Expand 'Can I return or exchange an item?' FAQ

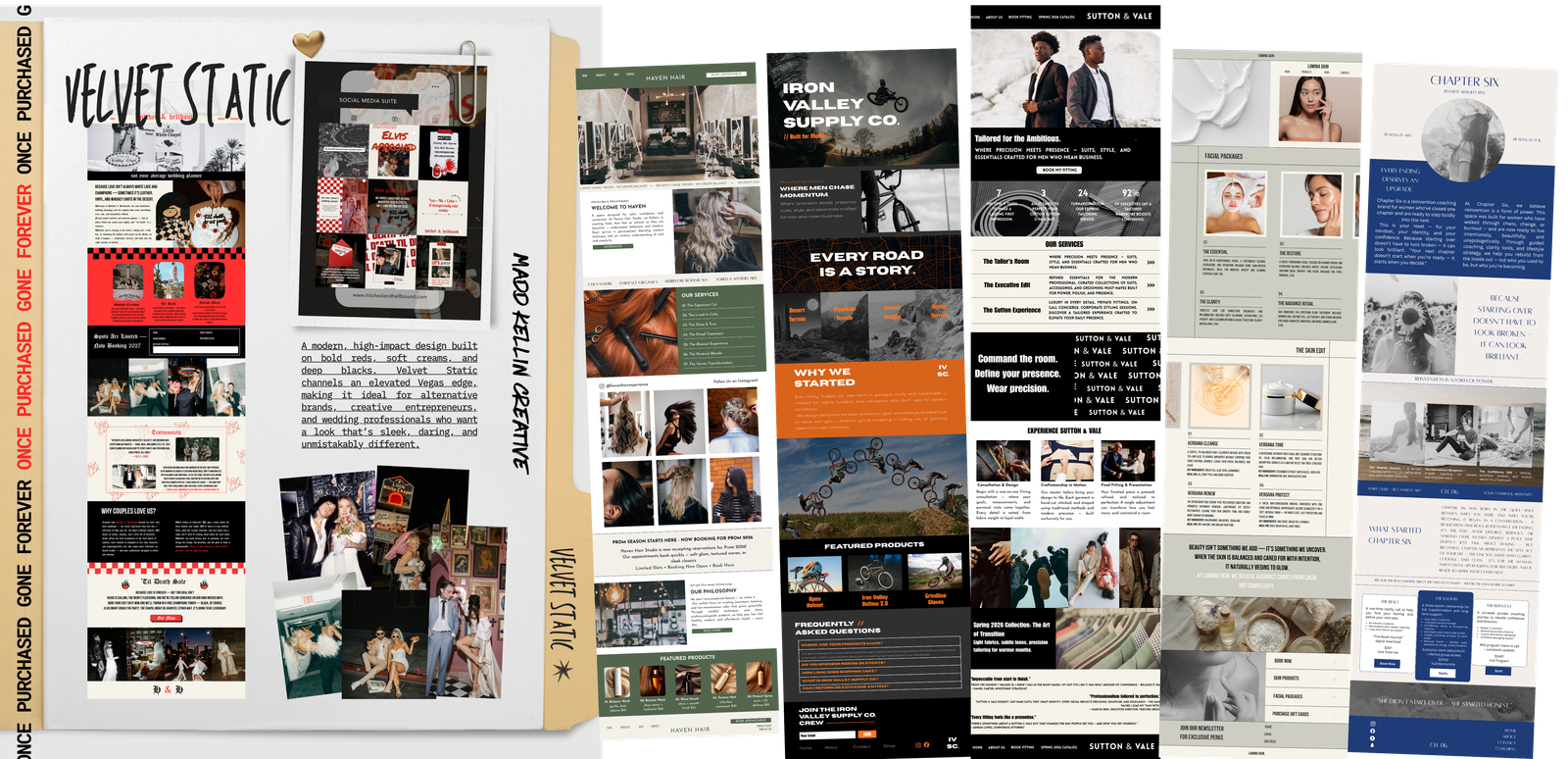[880, 686]
